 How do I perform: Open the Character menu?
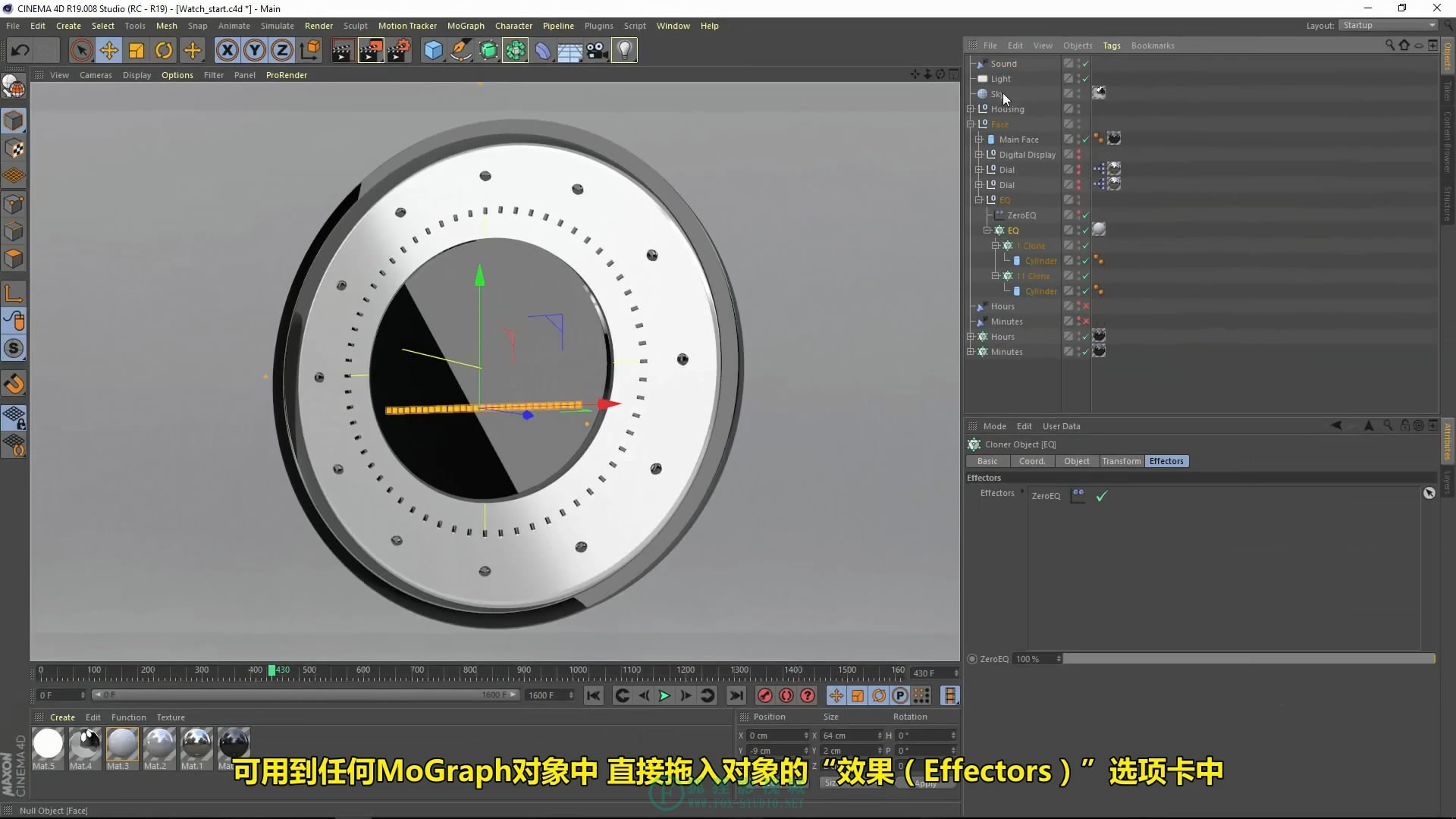coord(514,26)
